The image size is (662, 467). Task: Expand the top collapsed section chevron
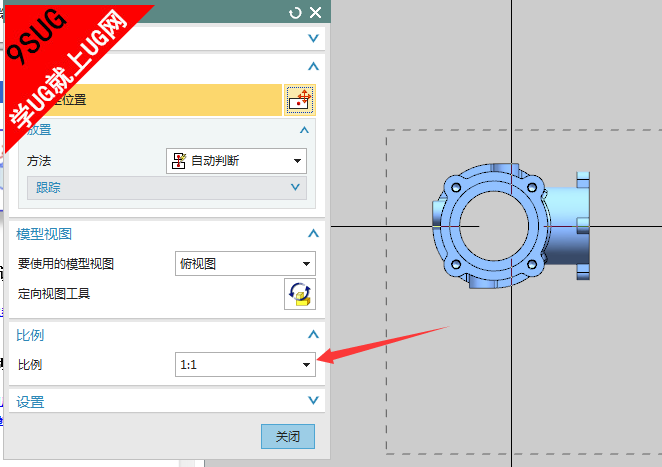tap(313, 38)
